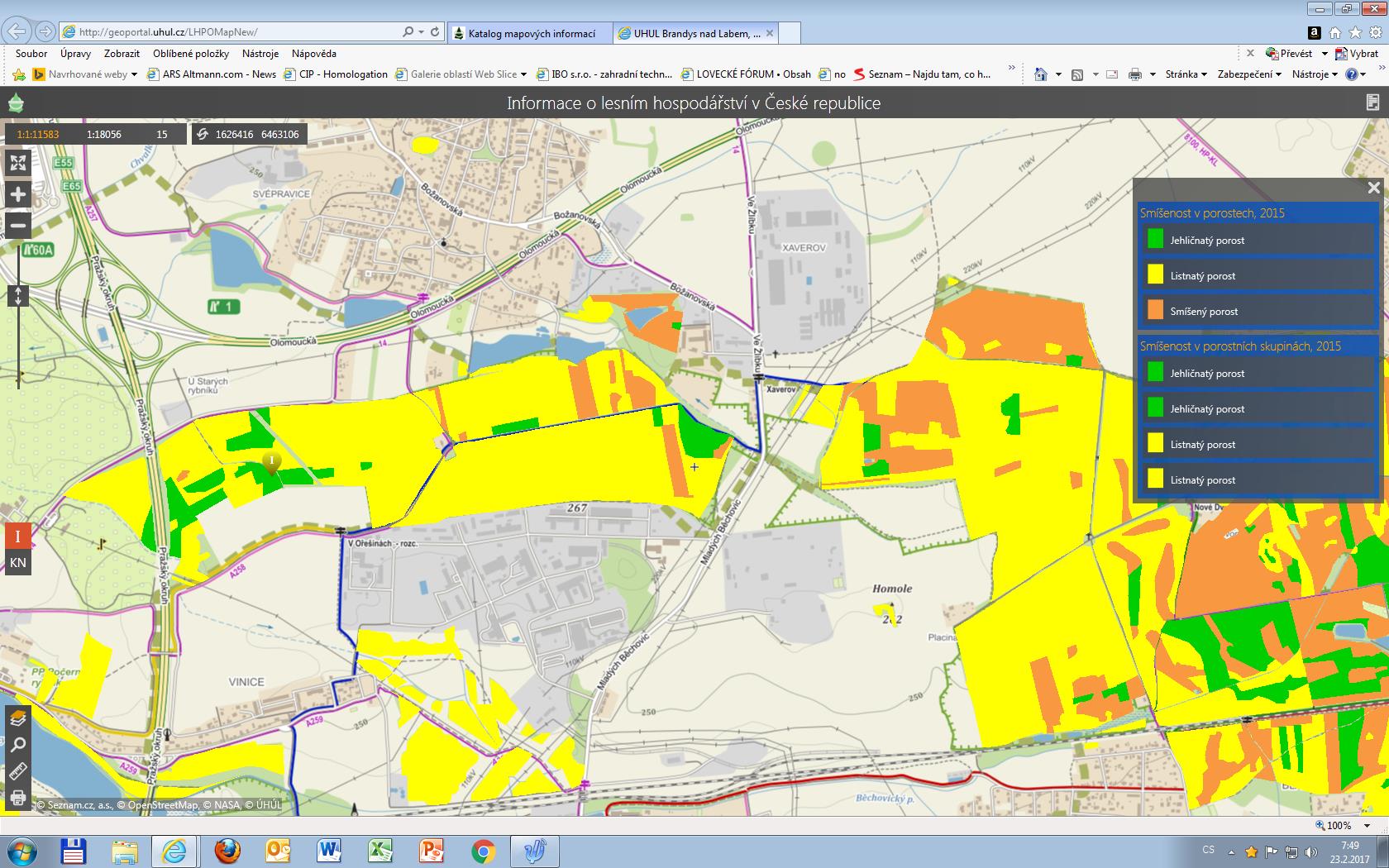Click the Home icon in command bar

coord(1041,74)
